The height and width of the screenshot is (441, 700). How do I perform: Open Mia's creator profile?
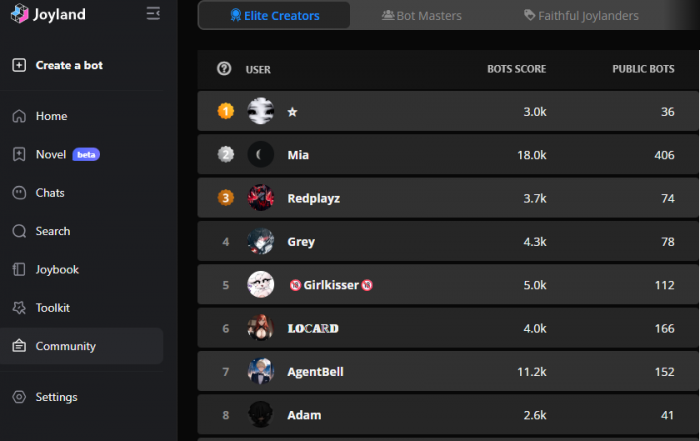pos(447,155)
